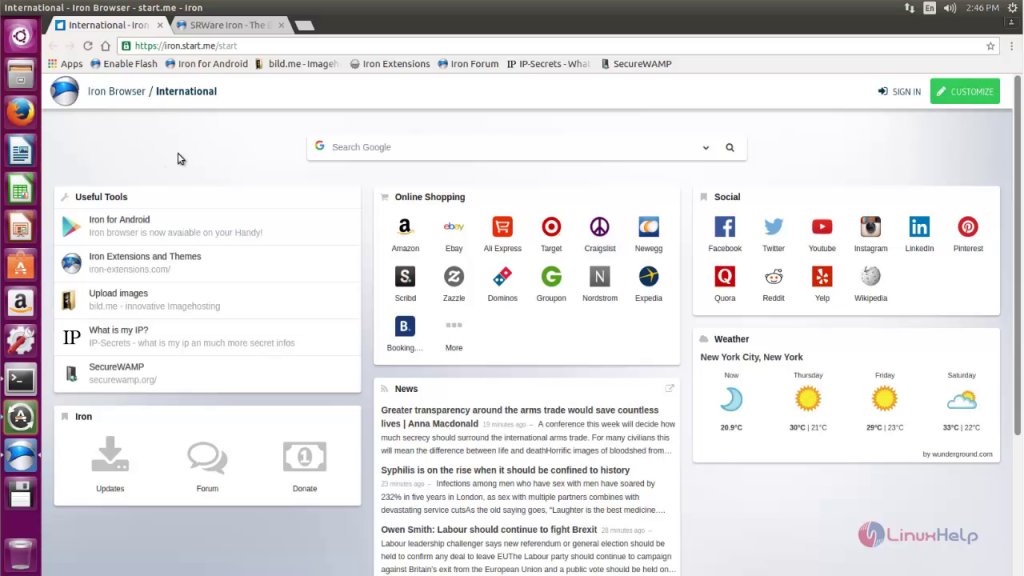1024x576 pixels.
Task: Open the Newegg shortcut
Action: (x=648, y=227)
